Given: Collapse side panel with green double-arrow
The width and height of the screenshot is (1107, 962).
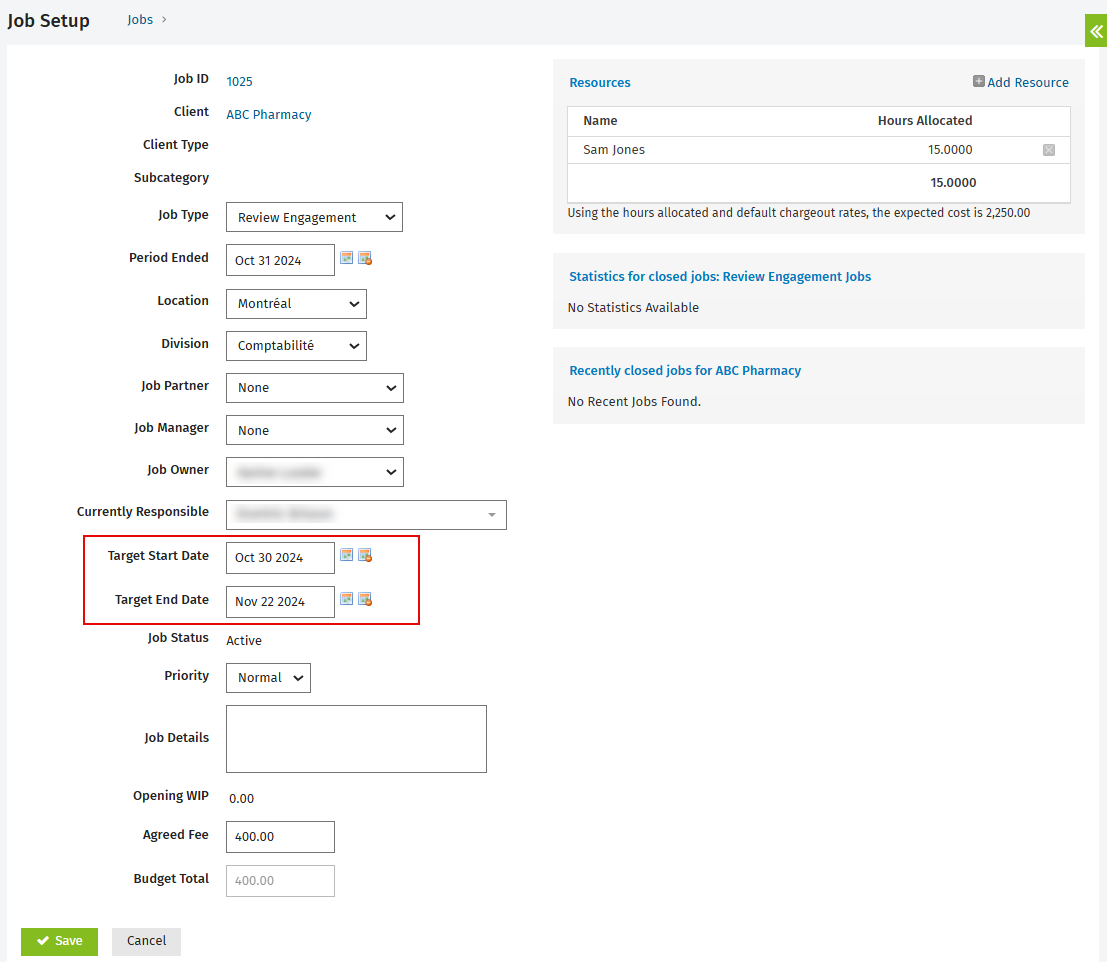Looking at the screenshot, I should (x=1096, y=31).
